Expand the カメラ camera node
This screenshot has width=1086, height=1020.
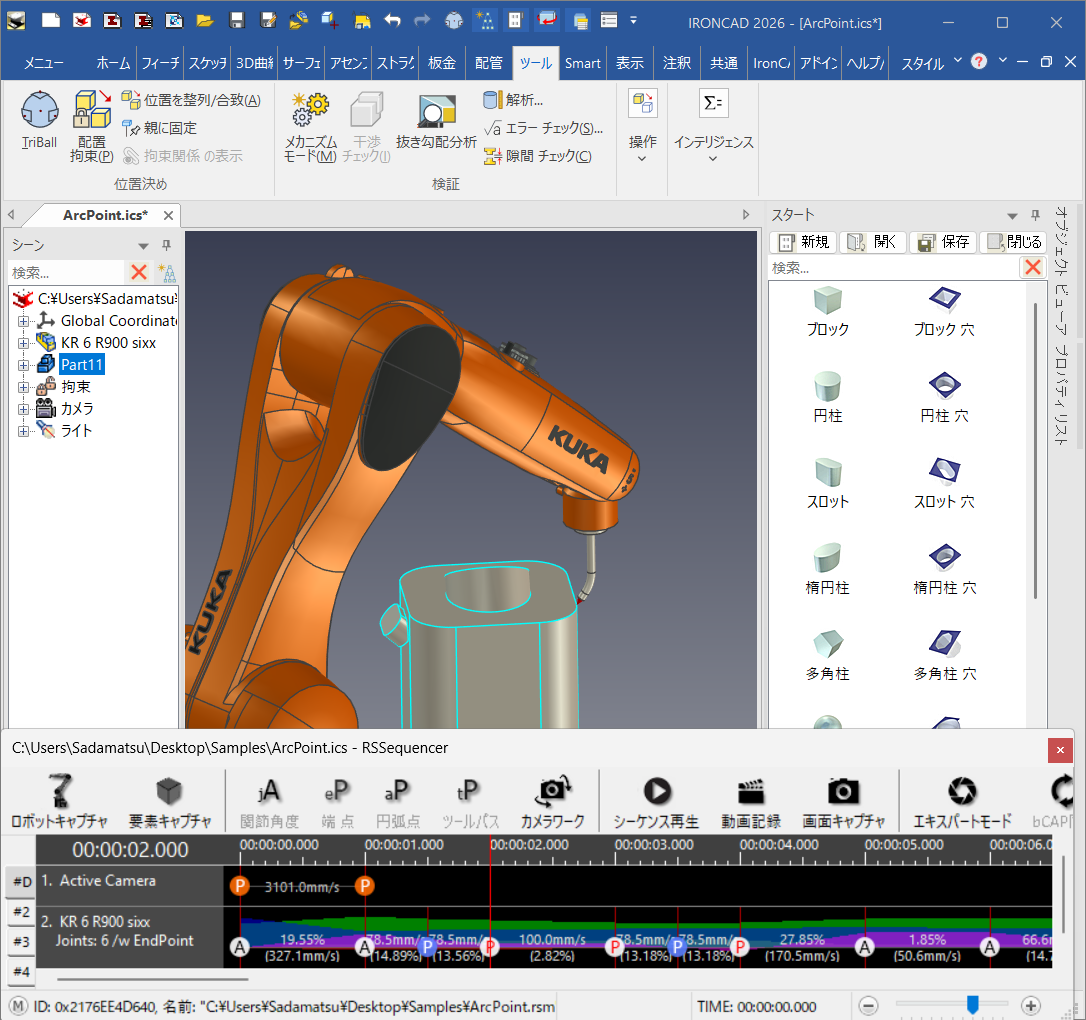pos(23,409)
